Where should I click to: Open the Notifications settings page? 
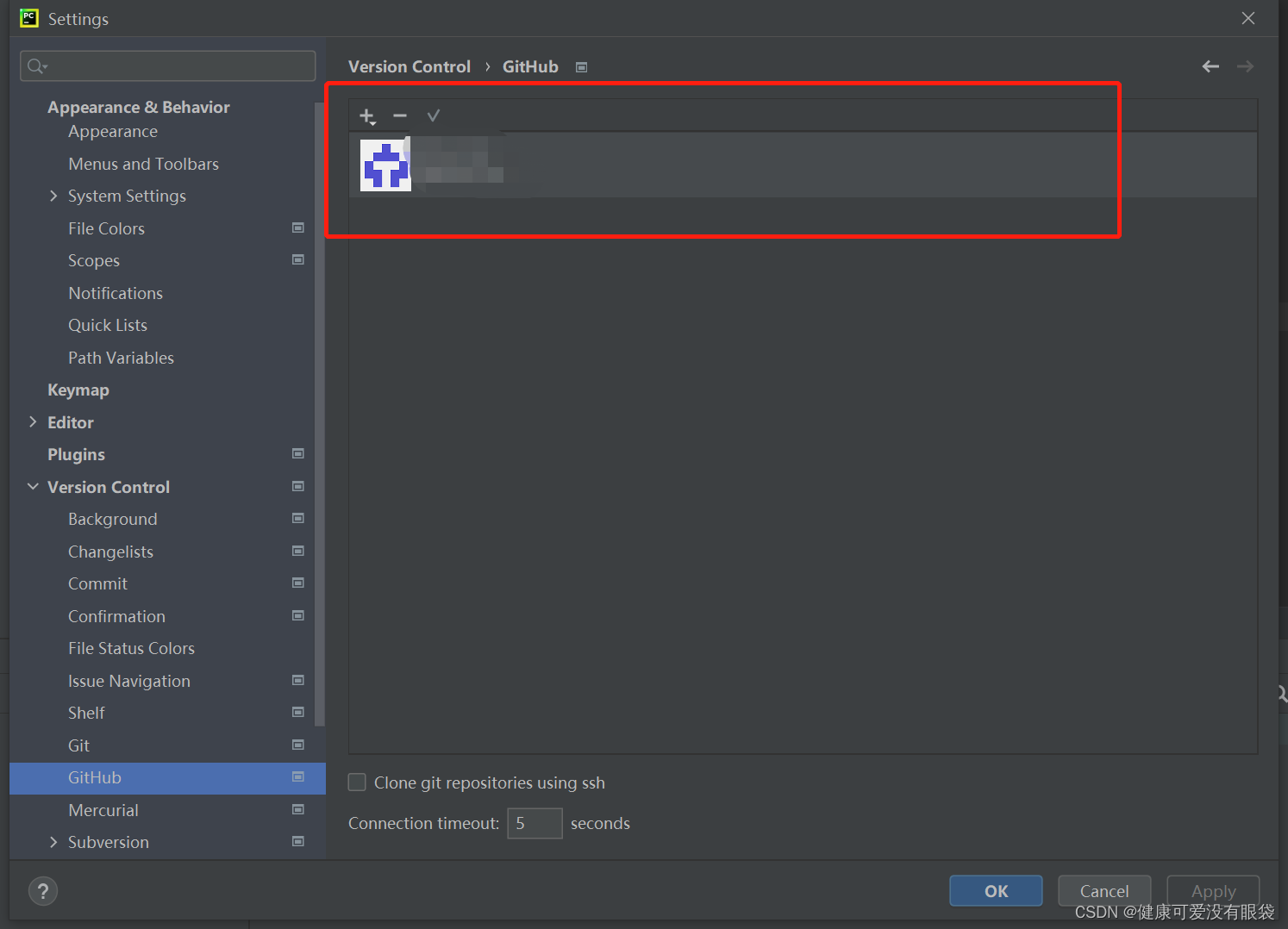click(x=116, y=293)
